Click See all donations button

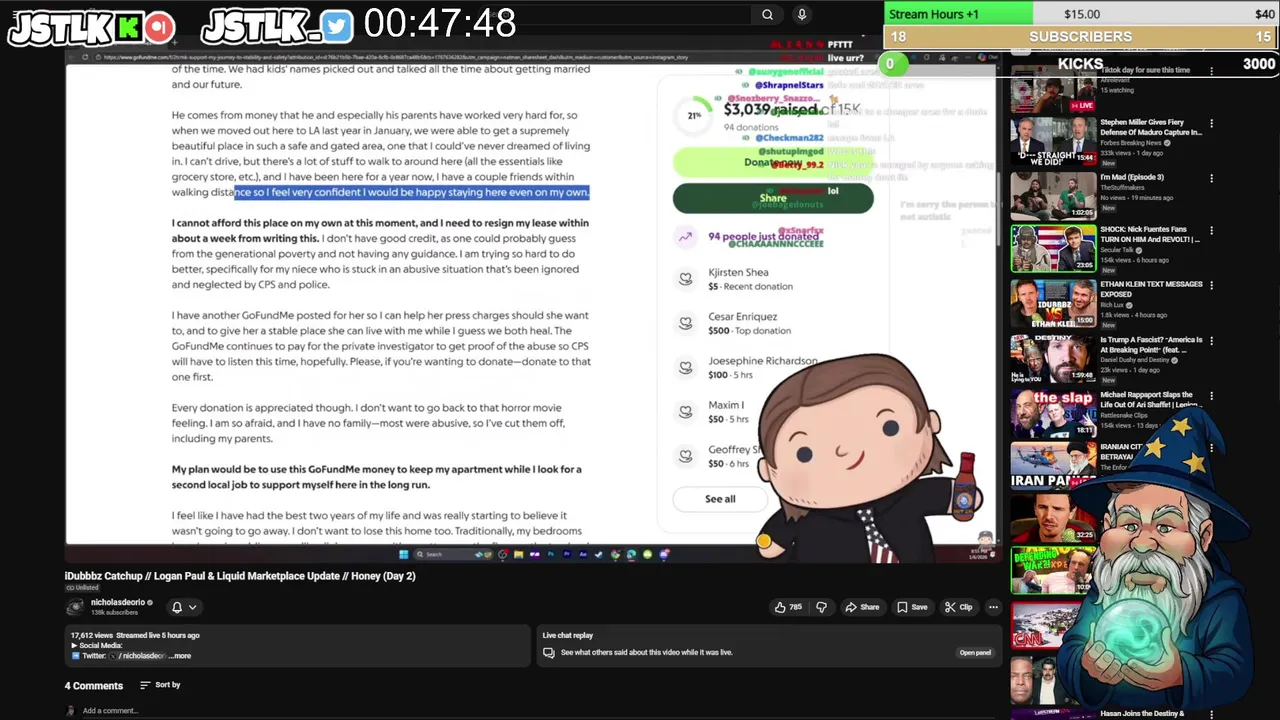[720, 499]
